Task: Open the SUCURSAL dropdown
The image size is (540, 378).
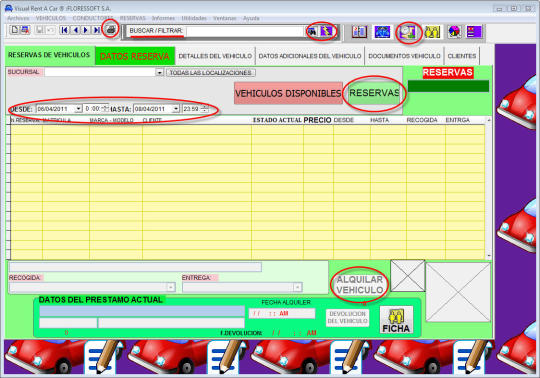Action: (159, 73)
